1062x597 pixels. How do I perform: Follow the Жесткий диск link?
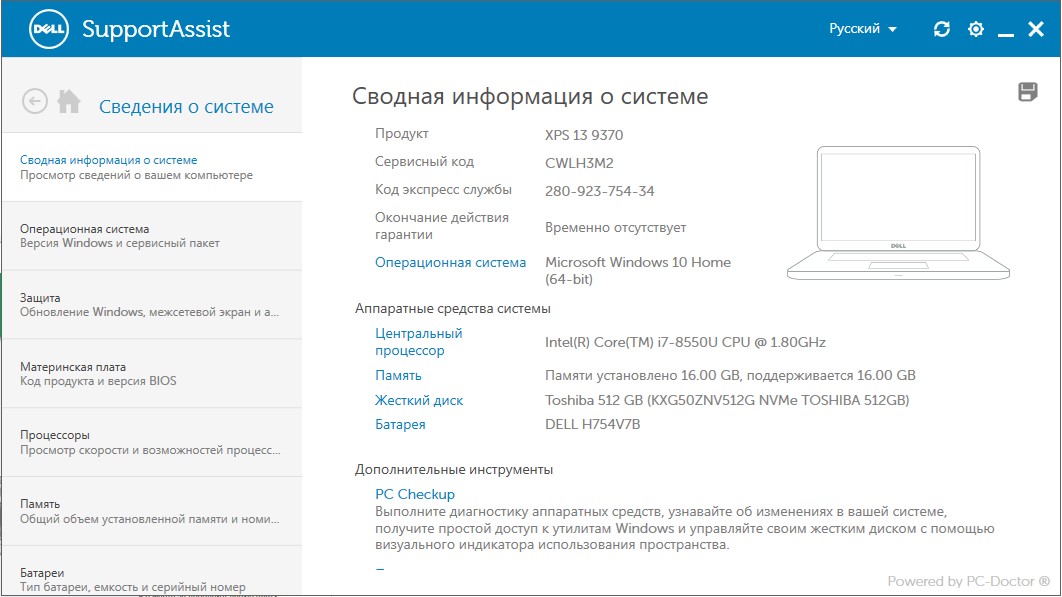coord(419,400)
